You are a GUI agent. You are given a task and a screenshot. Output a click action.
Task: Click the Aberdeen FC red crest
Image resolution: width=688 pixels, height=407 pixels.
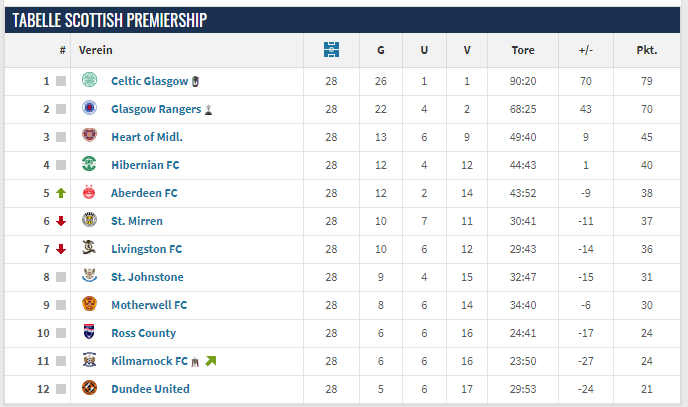89,192
